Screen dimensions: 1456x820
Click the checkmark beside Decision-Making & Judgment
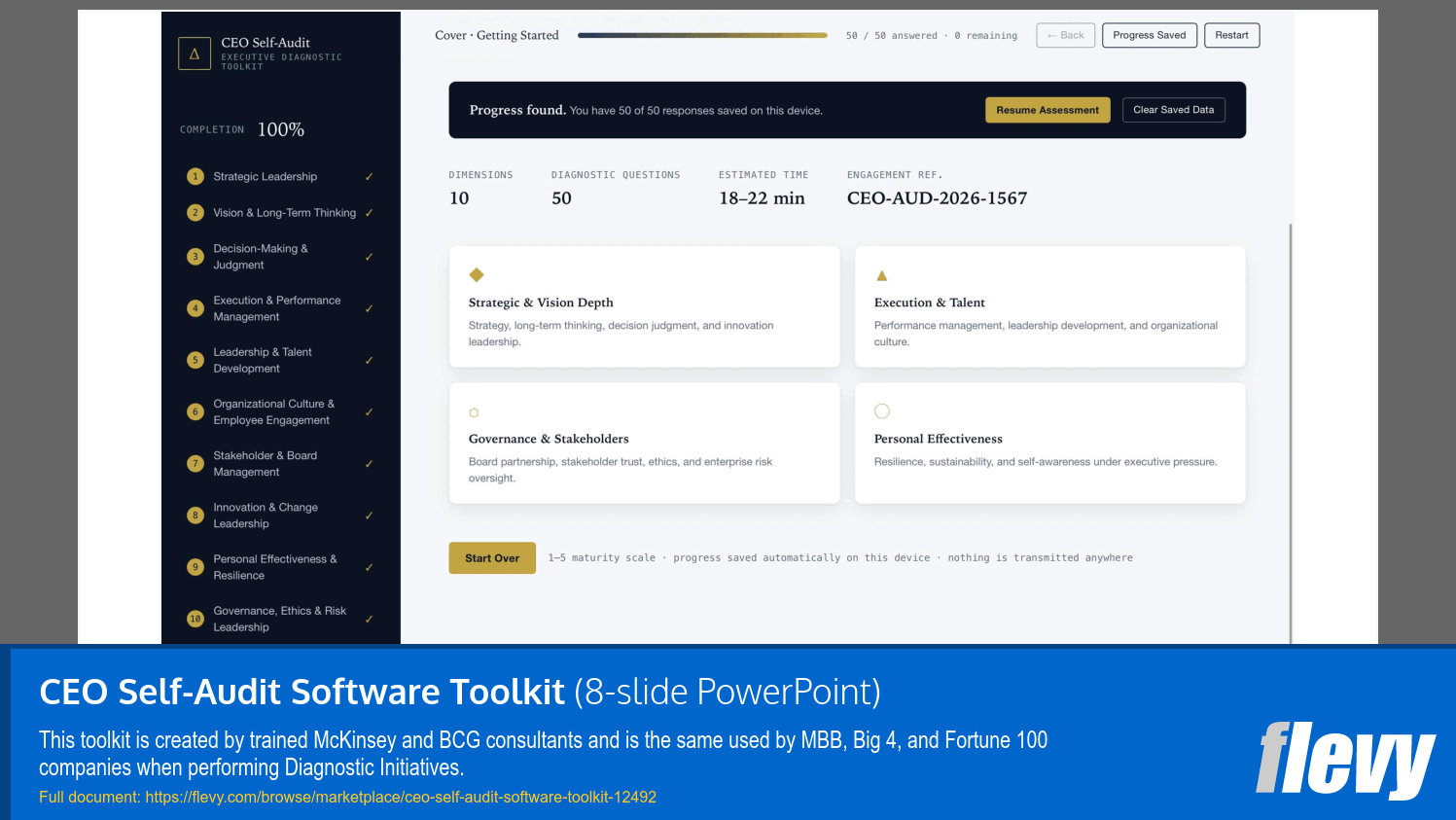pyautogui.click(x=370, y=257)
